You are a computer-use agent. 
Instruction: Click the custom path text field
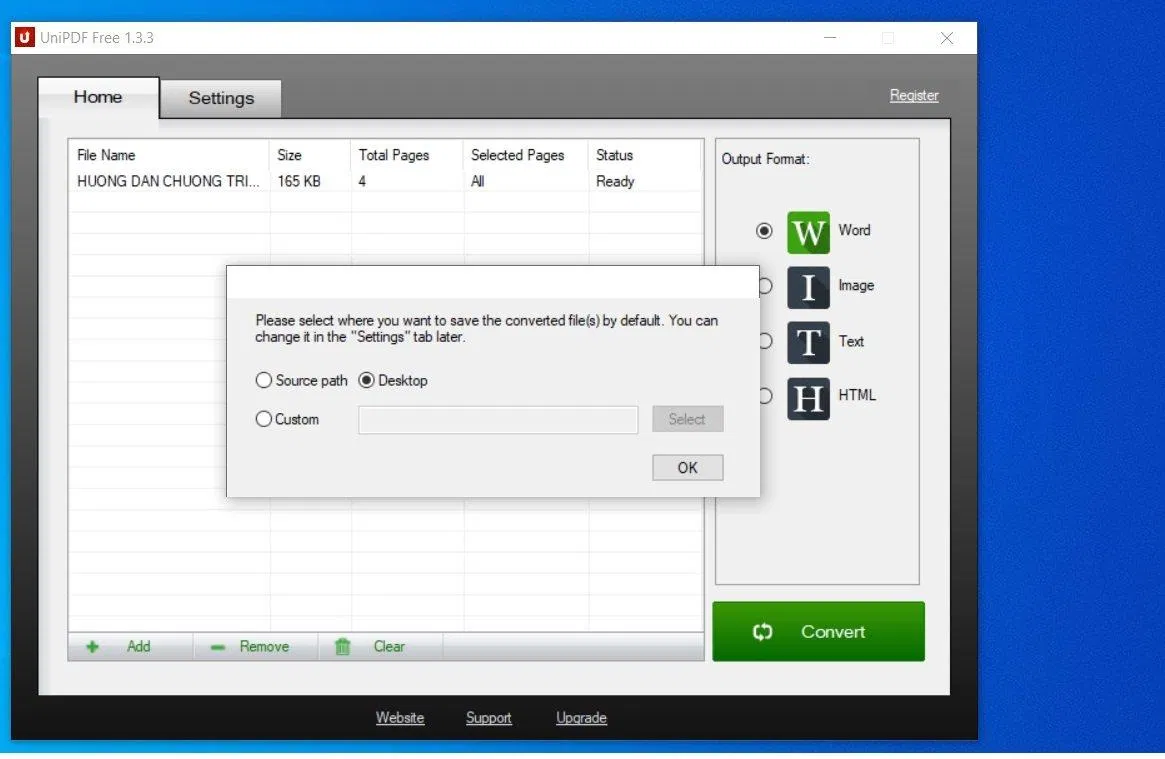click(498, 420)
